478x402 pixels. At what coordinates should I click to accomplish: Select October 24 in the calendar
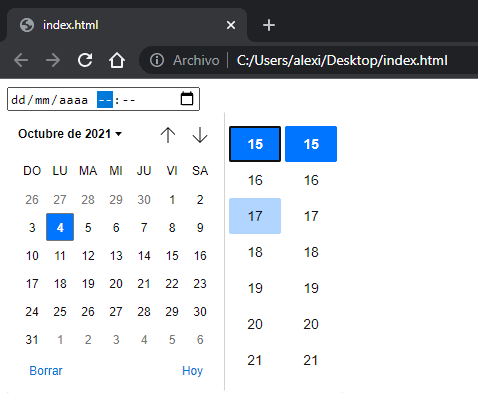coord(32,312)
